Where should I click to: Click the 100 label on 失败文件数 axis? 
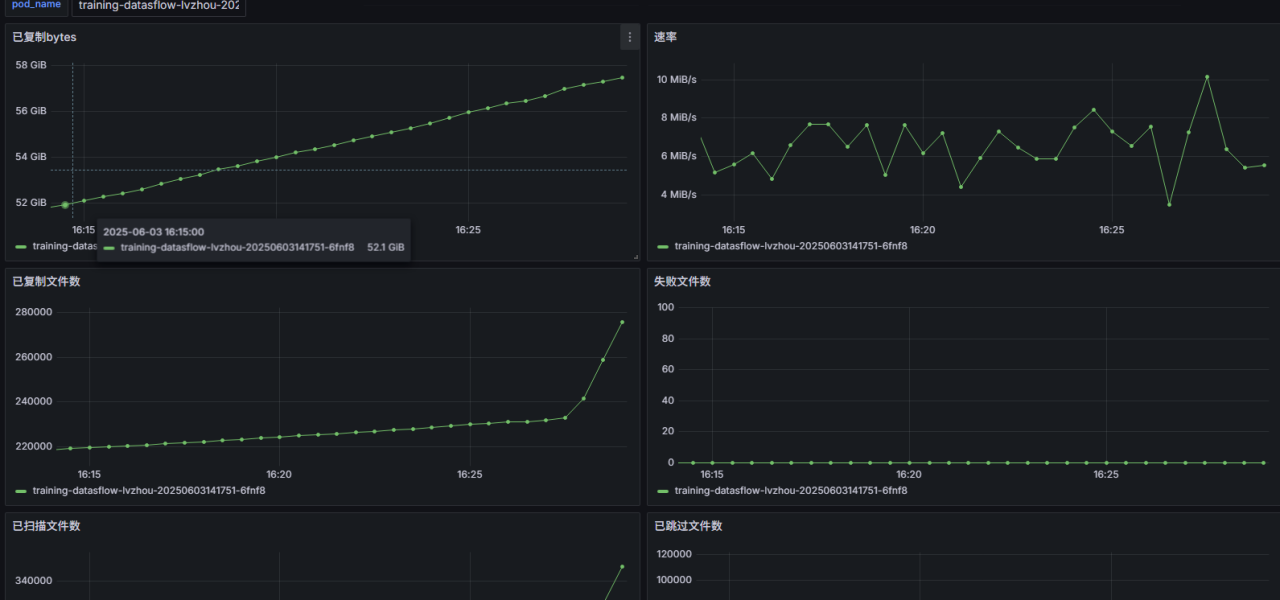tap(665, 307)
